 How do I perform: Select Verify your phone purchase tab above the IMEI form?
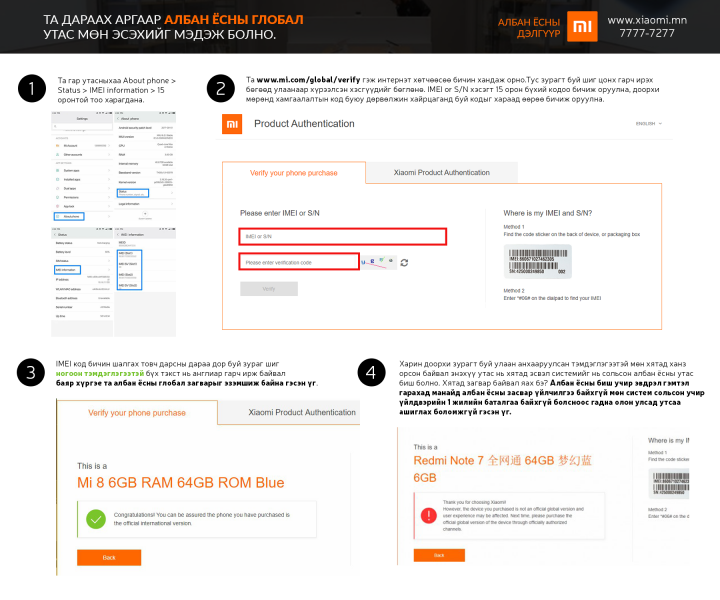point(294,173)
